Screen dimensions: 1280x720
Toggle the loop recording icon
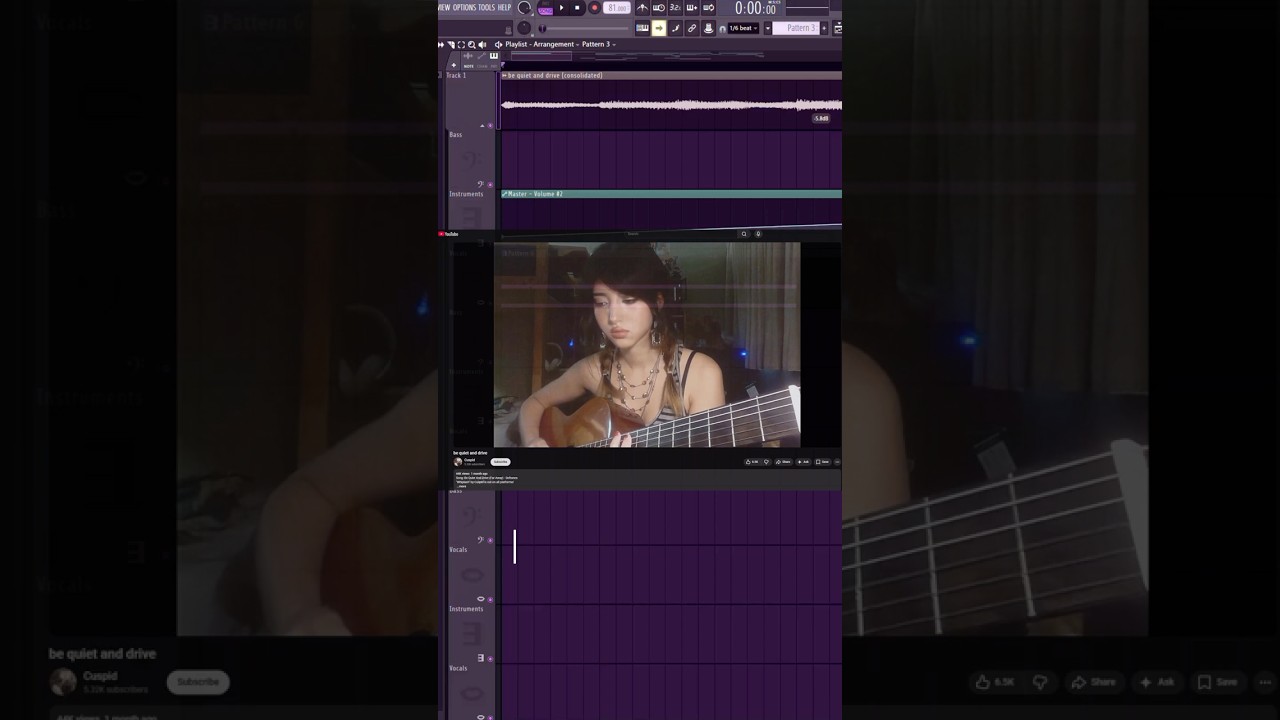[x=709, y=8]
